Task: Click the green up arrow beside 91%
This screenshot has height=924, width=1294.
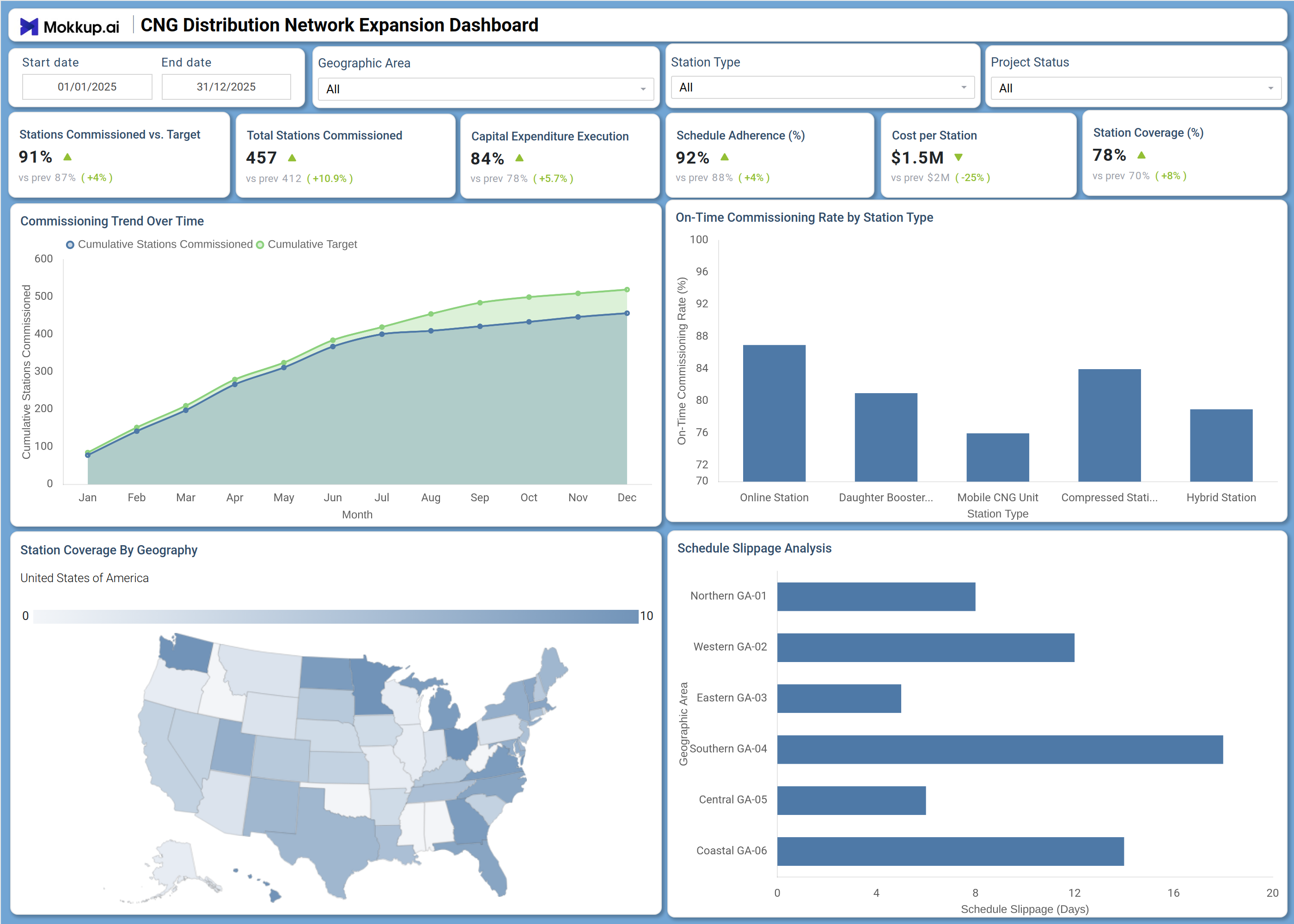Action: (68, 157)
